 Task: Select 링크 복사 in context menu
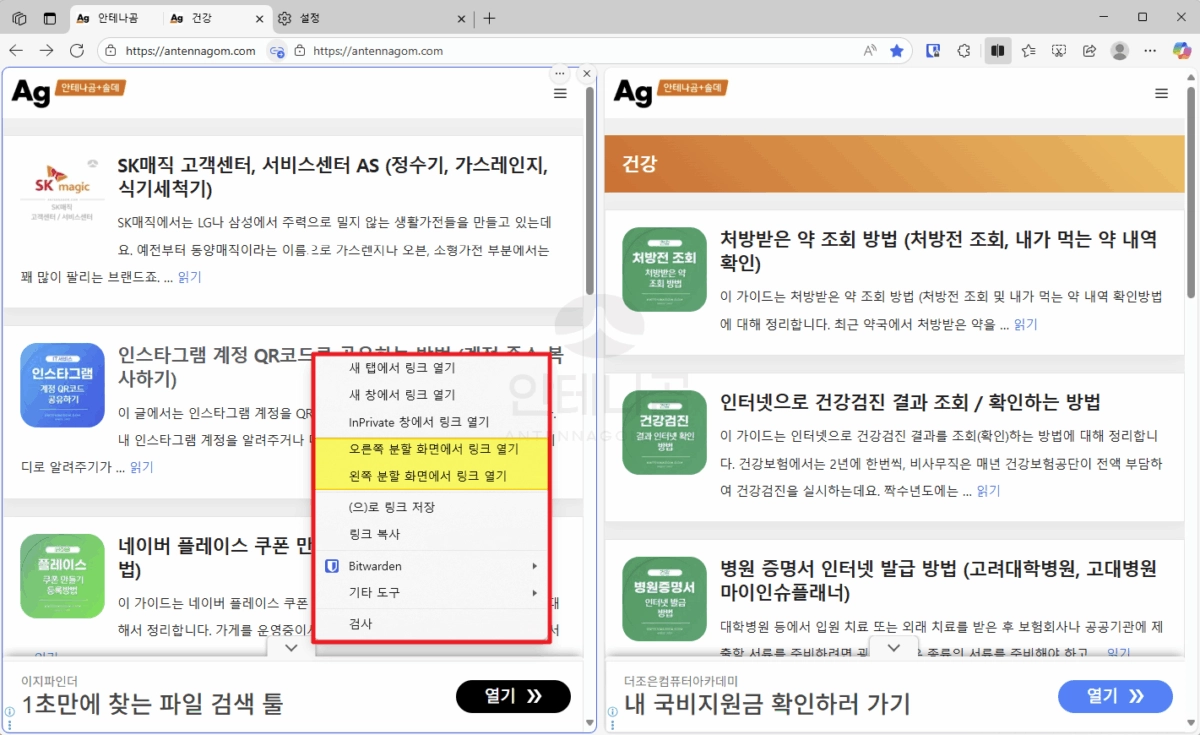click(431, 534)
